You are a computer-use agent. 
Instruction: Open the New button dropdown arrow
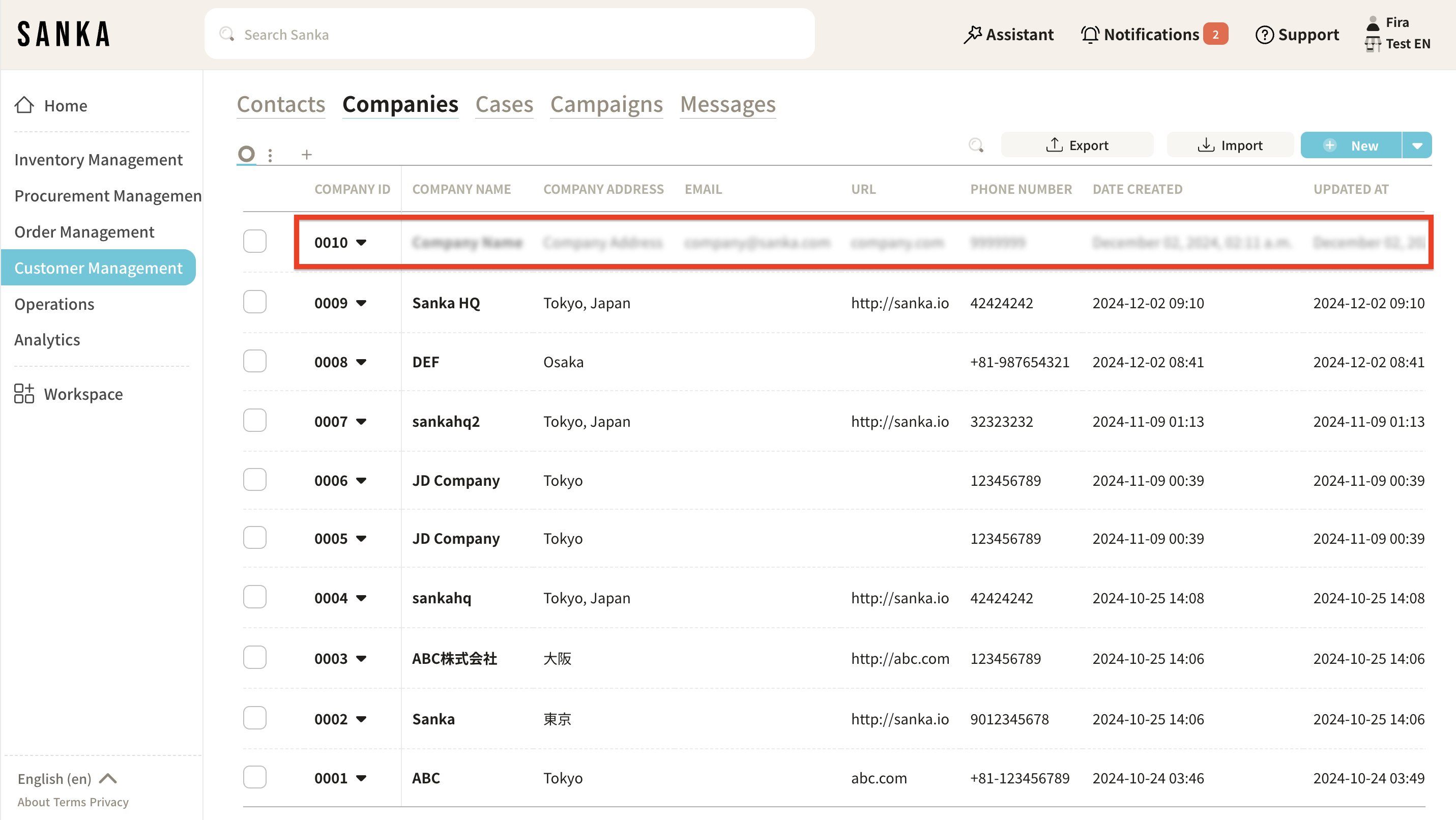click(x=1417, y=145)
